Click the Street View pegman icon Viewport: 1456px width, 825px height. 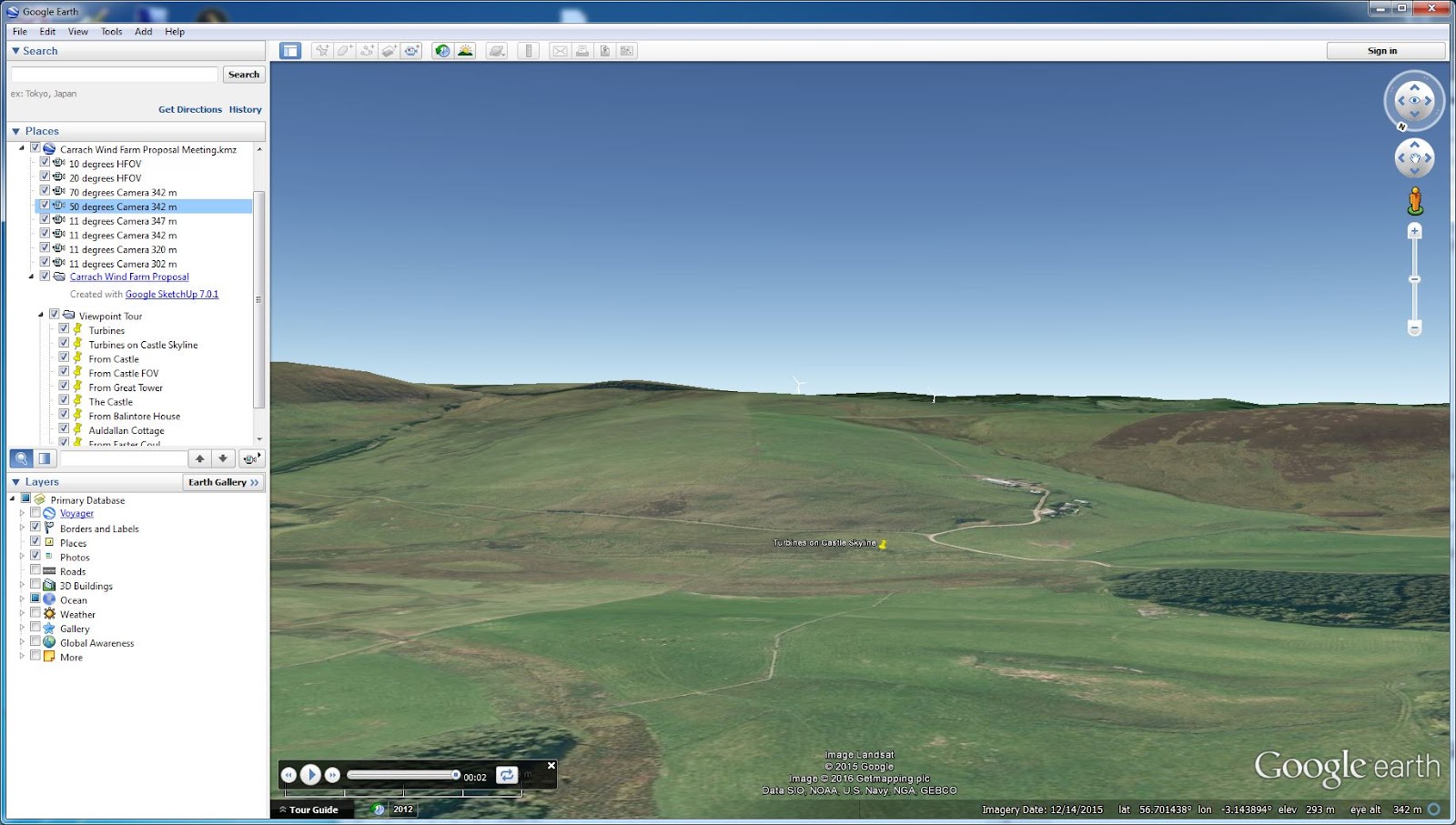[x=1415, y=201]
